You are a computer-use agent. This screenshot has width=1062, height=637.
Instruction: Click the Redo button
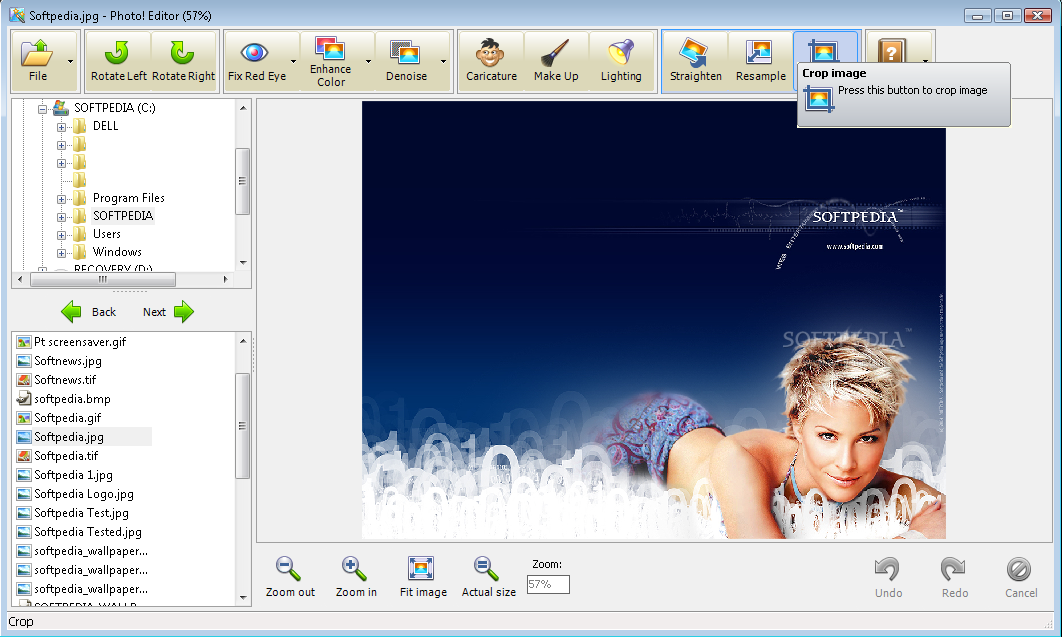click(x=954, y=577)
